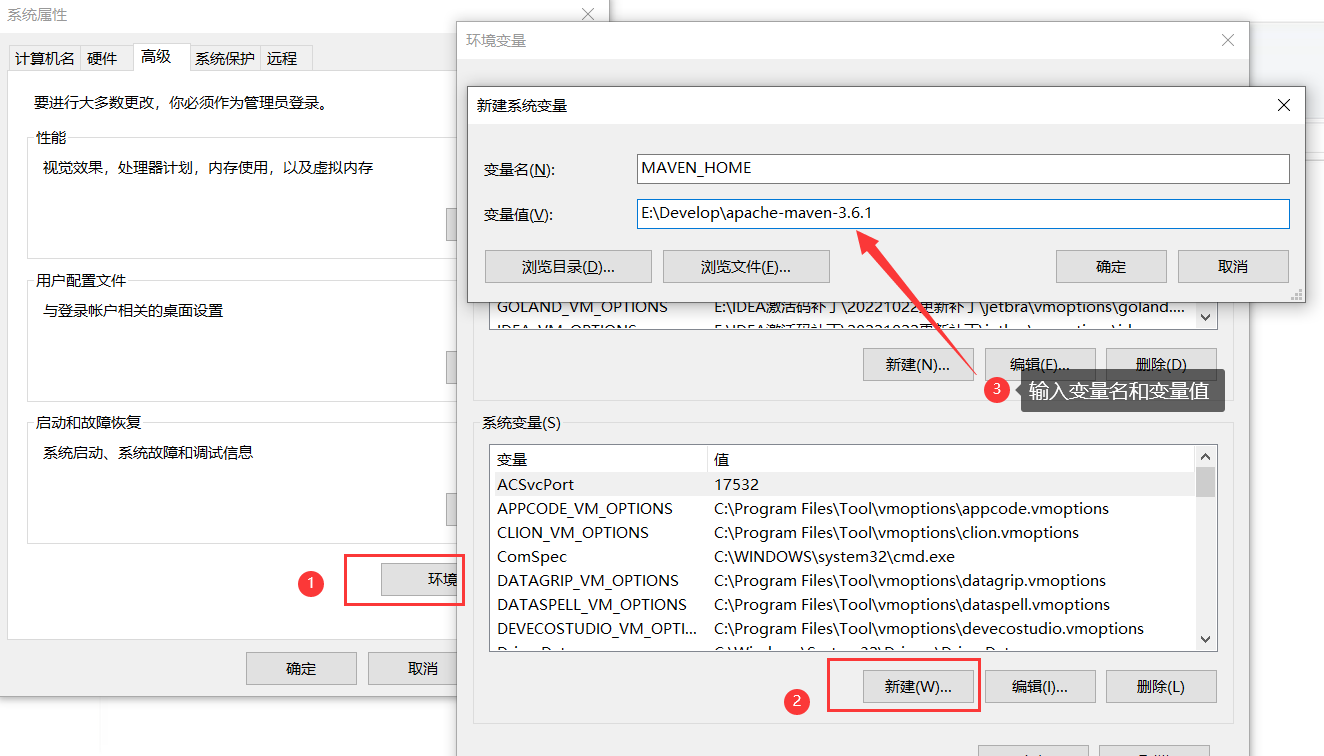The height and width of the screenshot is (756, 1324).
Task: Open 环境变量 button in 系统属性
Action: click(420, 580)
